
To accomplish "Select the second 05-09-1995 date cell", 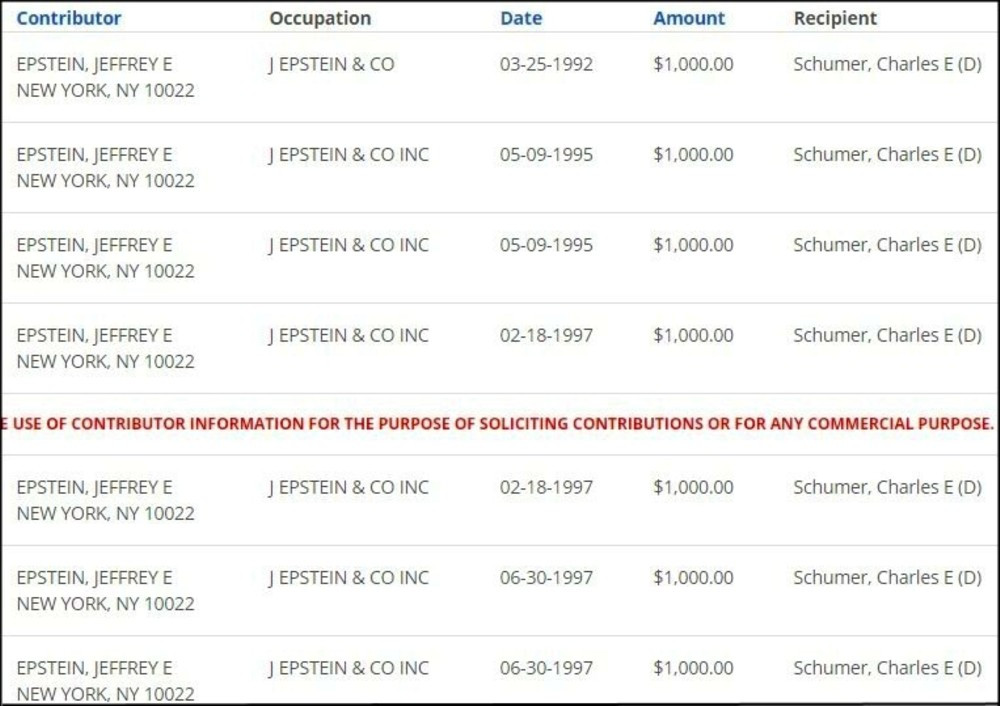I will tap(546, 245).
